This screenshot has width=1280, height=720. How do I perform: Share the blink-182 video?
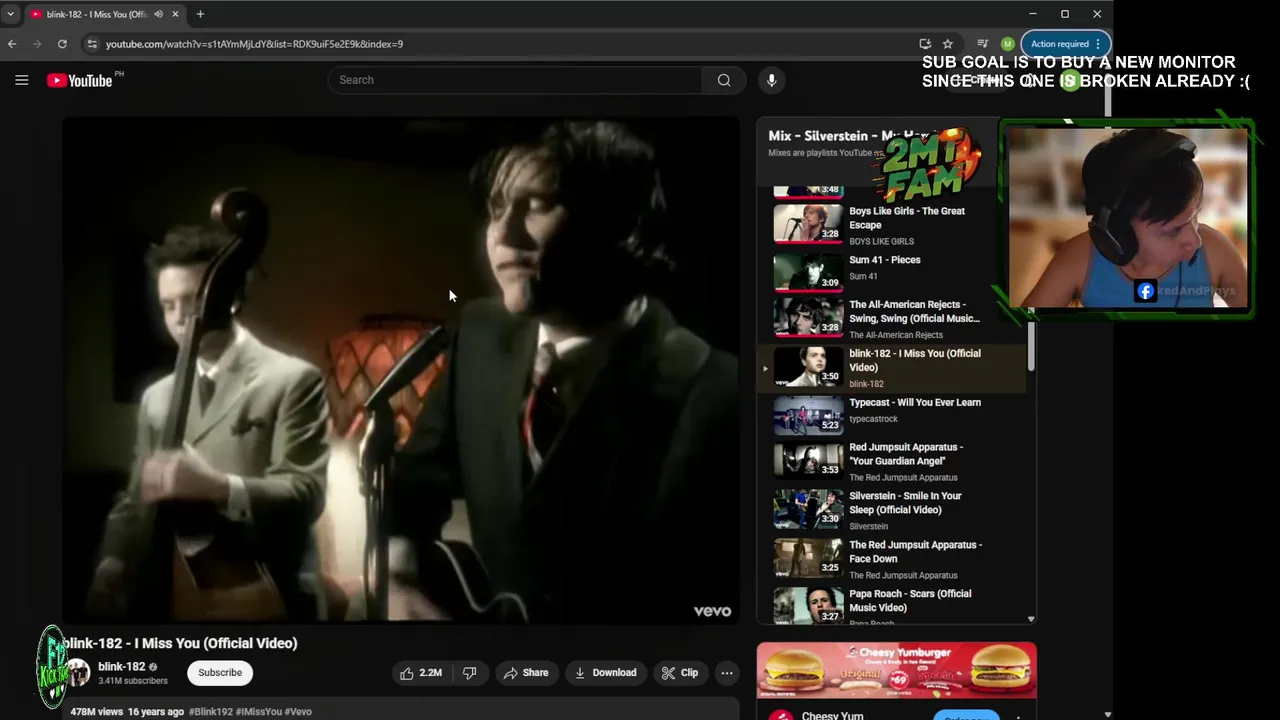coord(526,673)
